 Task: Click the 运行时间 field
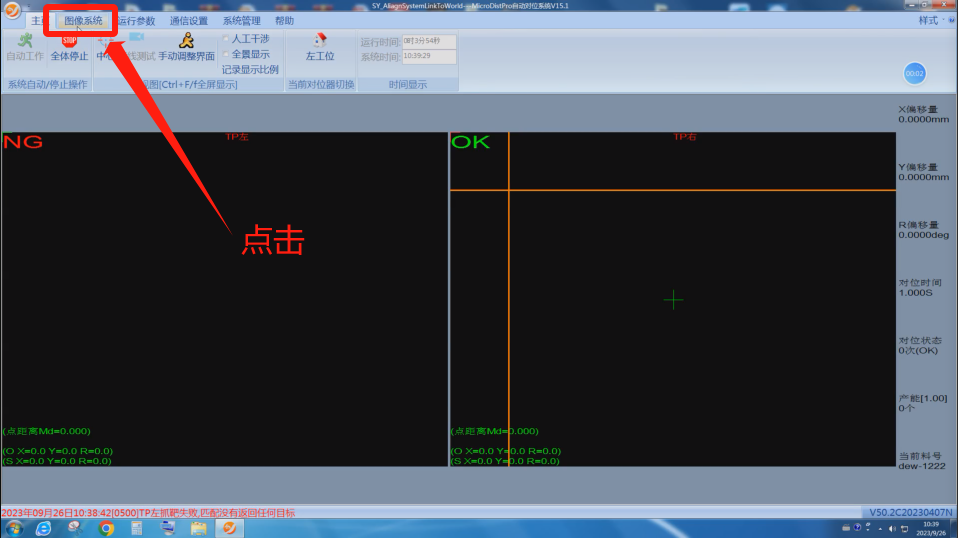(428, 42)
